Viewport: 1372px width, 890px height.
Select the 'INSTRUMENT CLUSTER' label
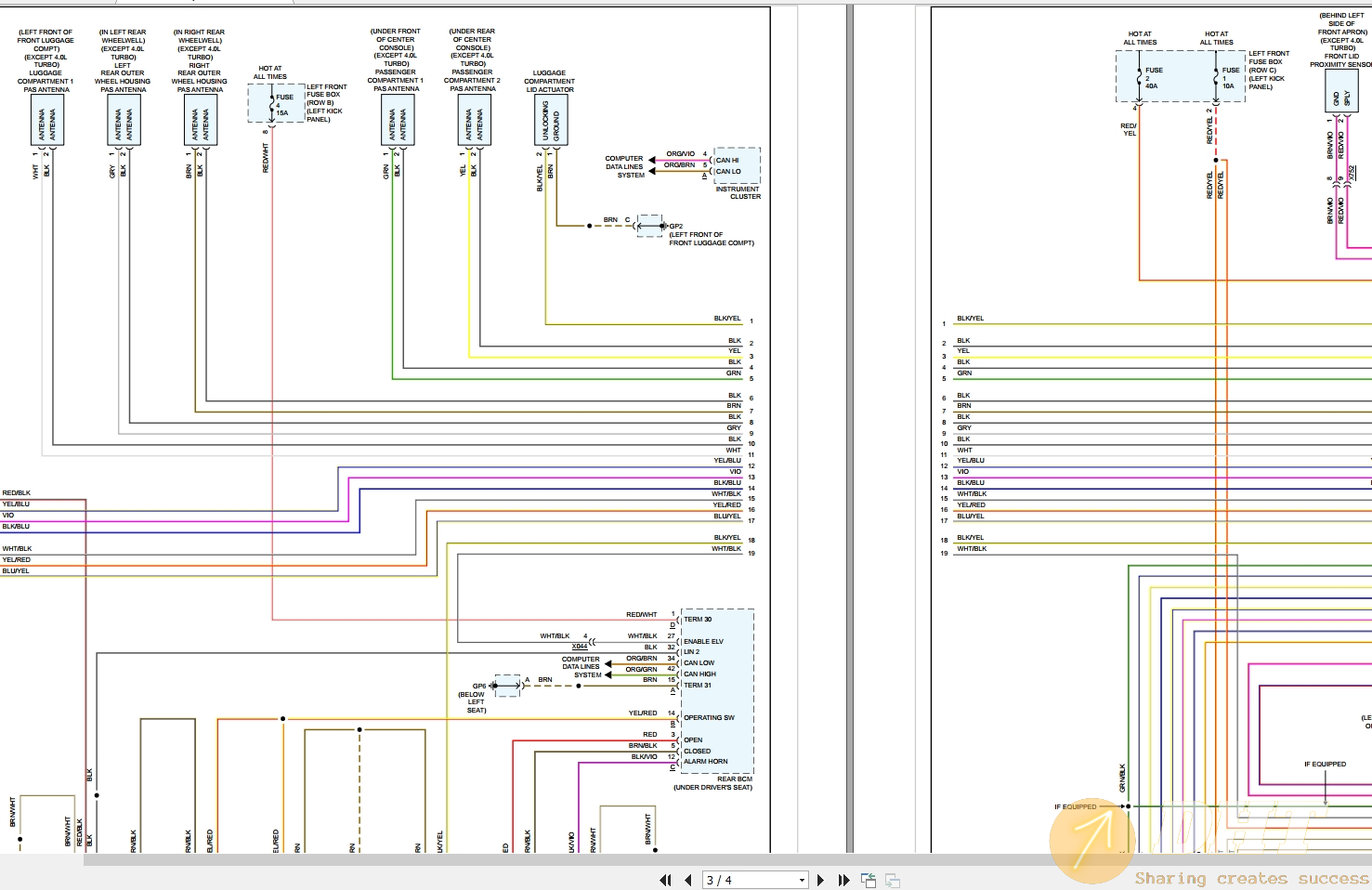coord(738,192)
